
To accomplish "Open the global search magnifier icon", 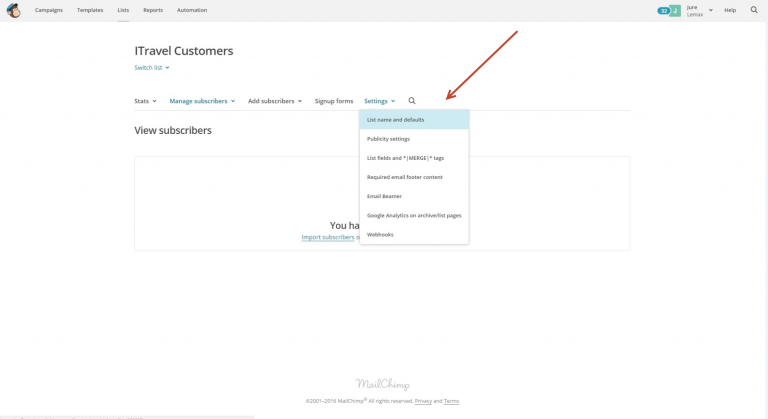I will (x=754, y=10).
